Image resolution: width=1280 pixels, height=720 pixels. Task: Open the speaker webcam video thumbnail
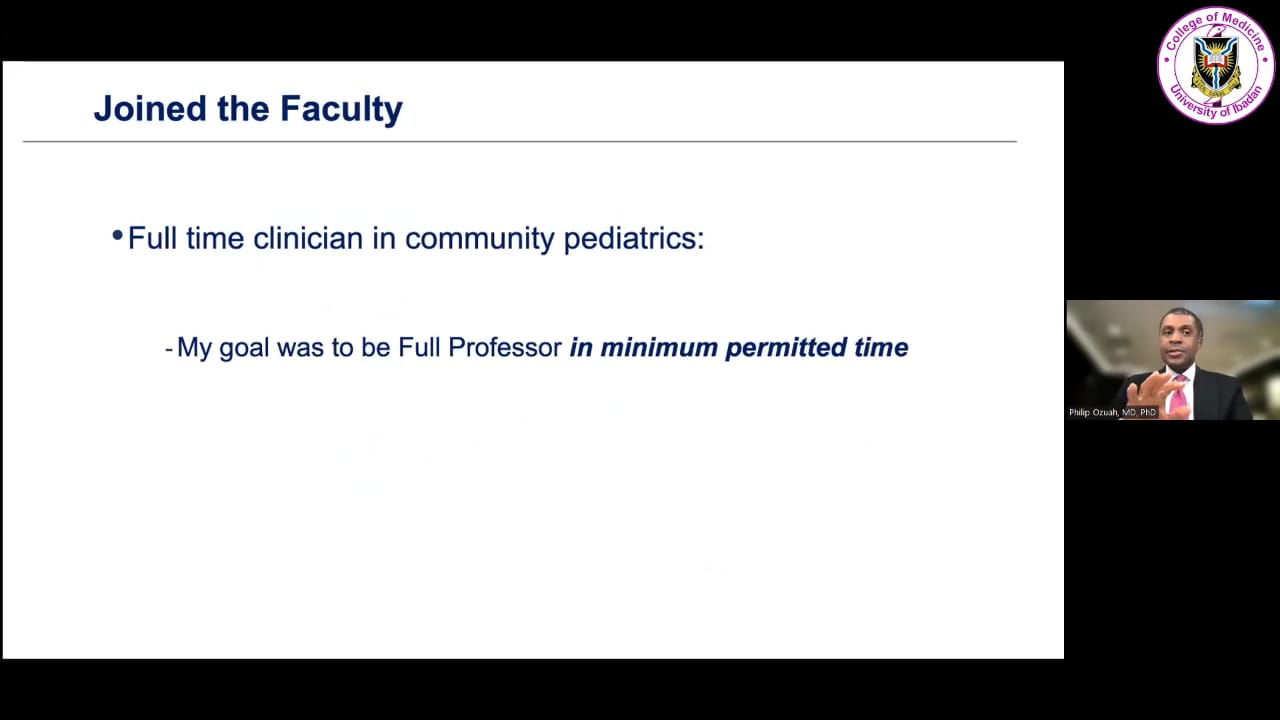(1173, 360)
